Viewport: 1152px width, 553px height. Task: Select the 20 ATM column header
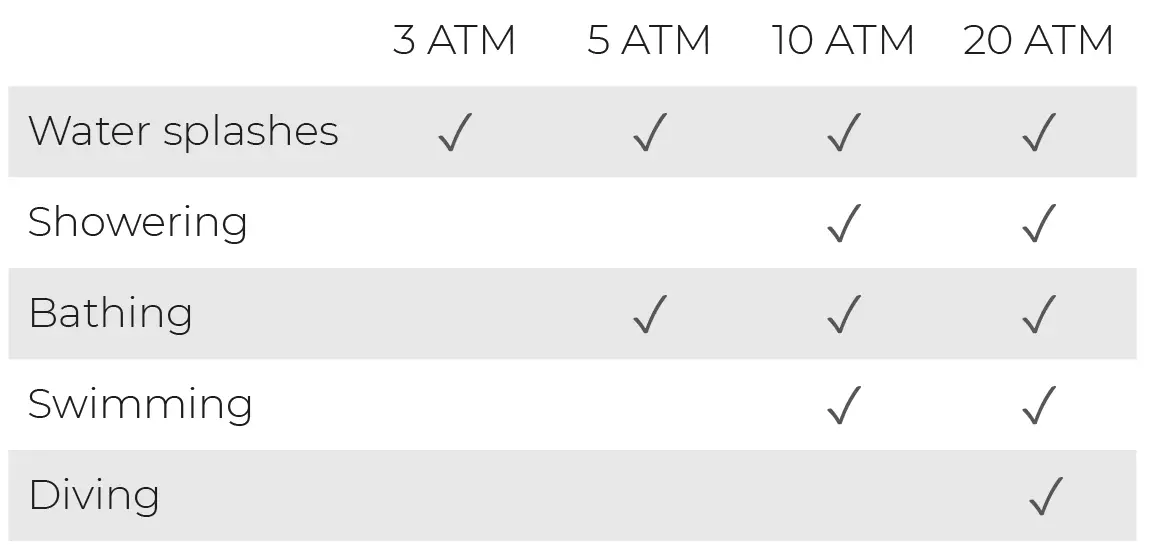[x=1038, y=41]
